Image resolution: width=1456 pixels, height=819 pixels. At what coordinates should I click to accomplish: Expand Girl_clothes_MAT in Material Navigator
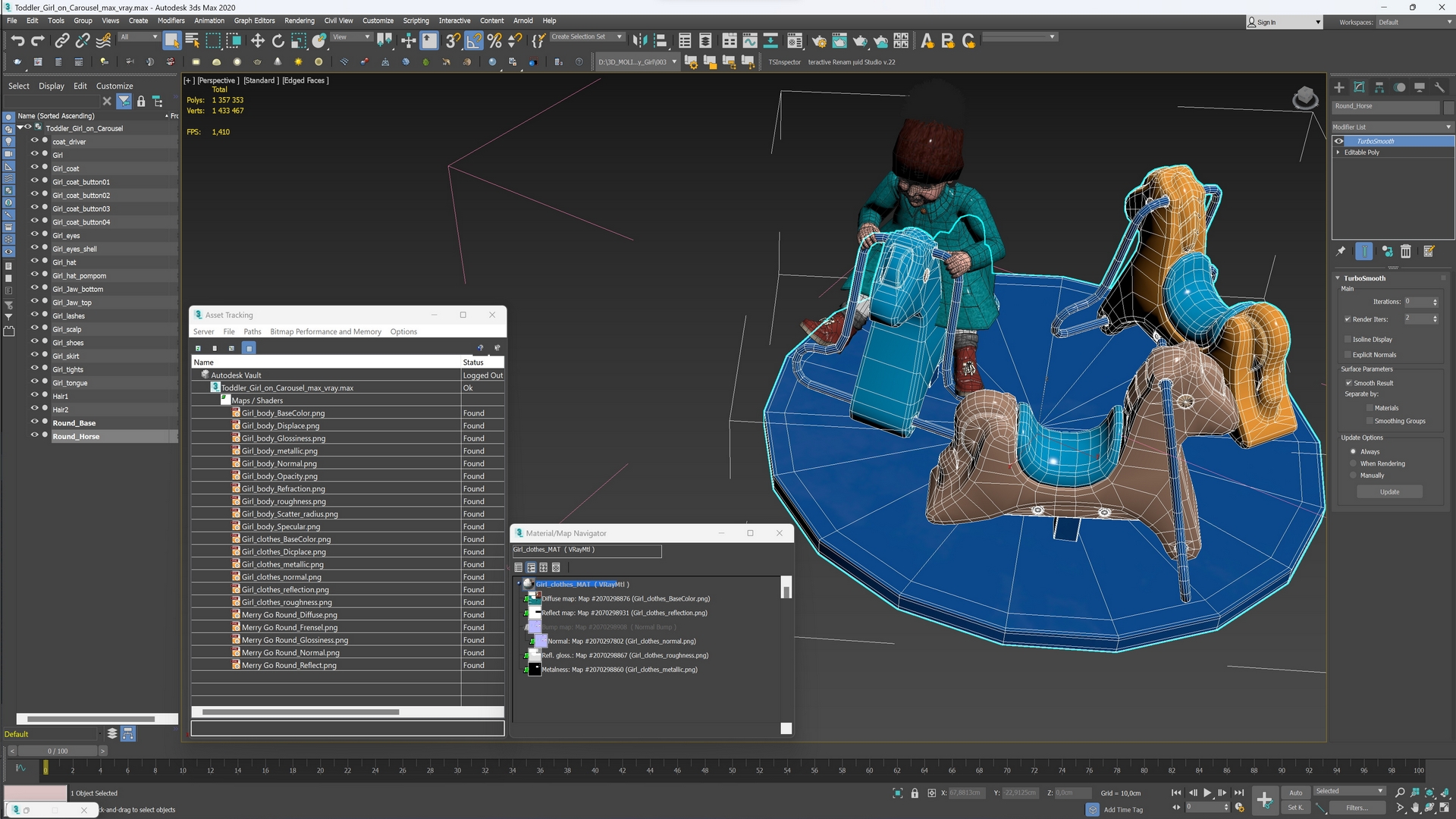point(519,584)
